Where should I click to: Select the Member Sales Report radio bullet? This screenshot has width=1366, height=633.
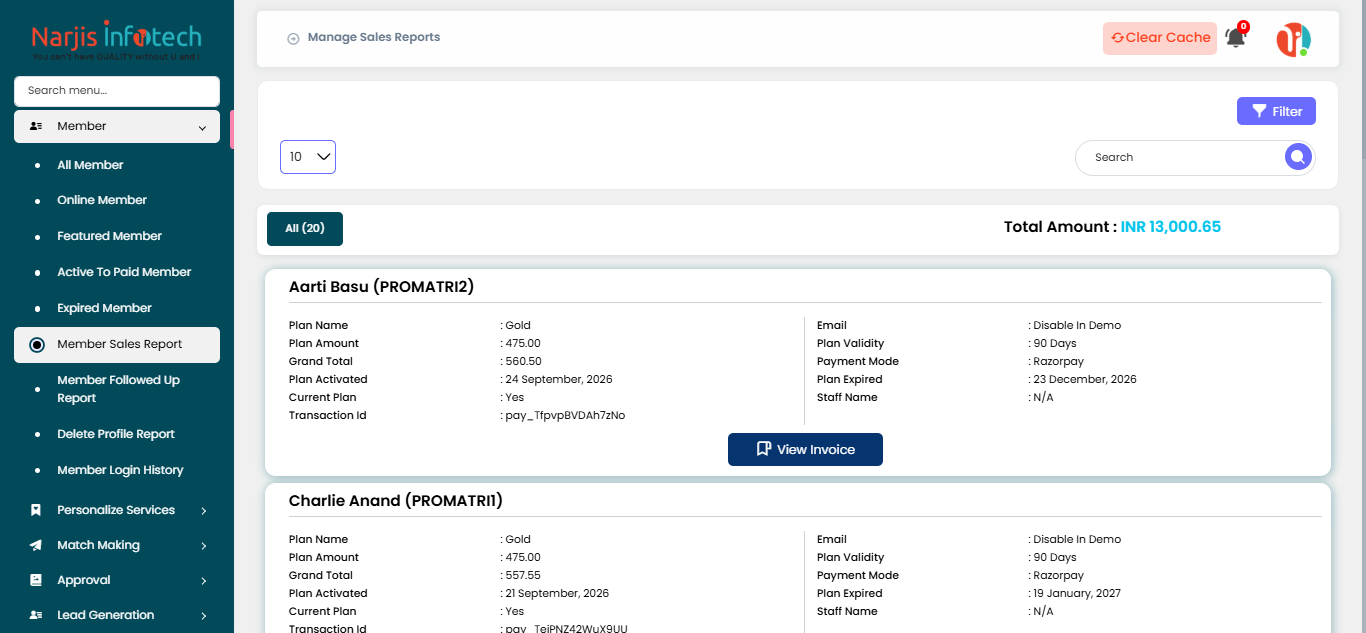pos(37,344)
